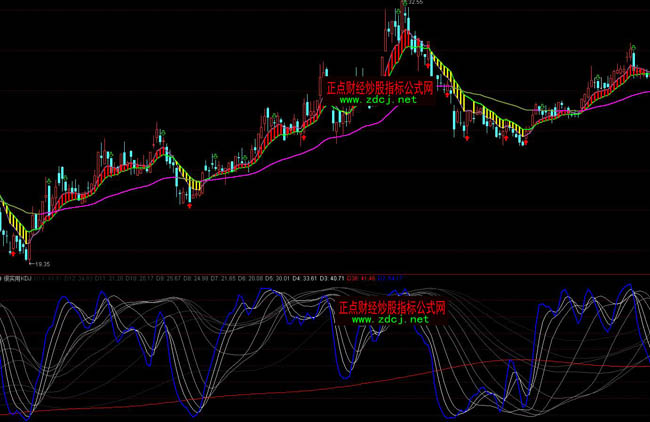
Task: Click the green up-arrow marker at the chart's highest peak
Action: tap(404, 5)
